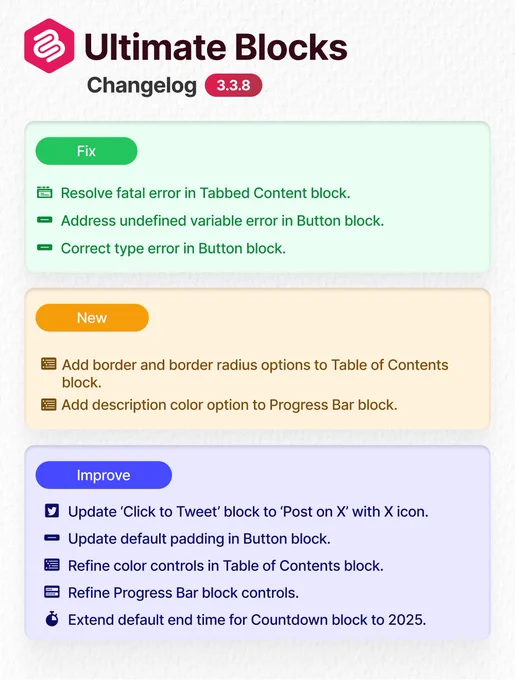Click the button icon beside Correct type error

(x=45, y=248)
